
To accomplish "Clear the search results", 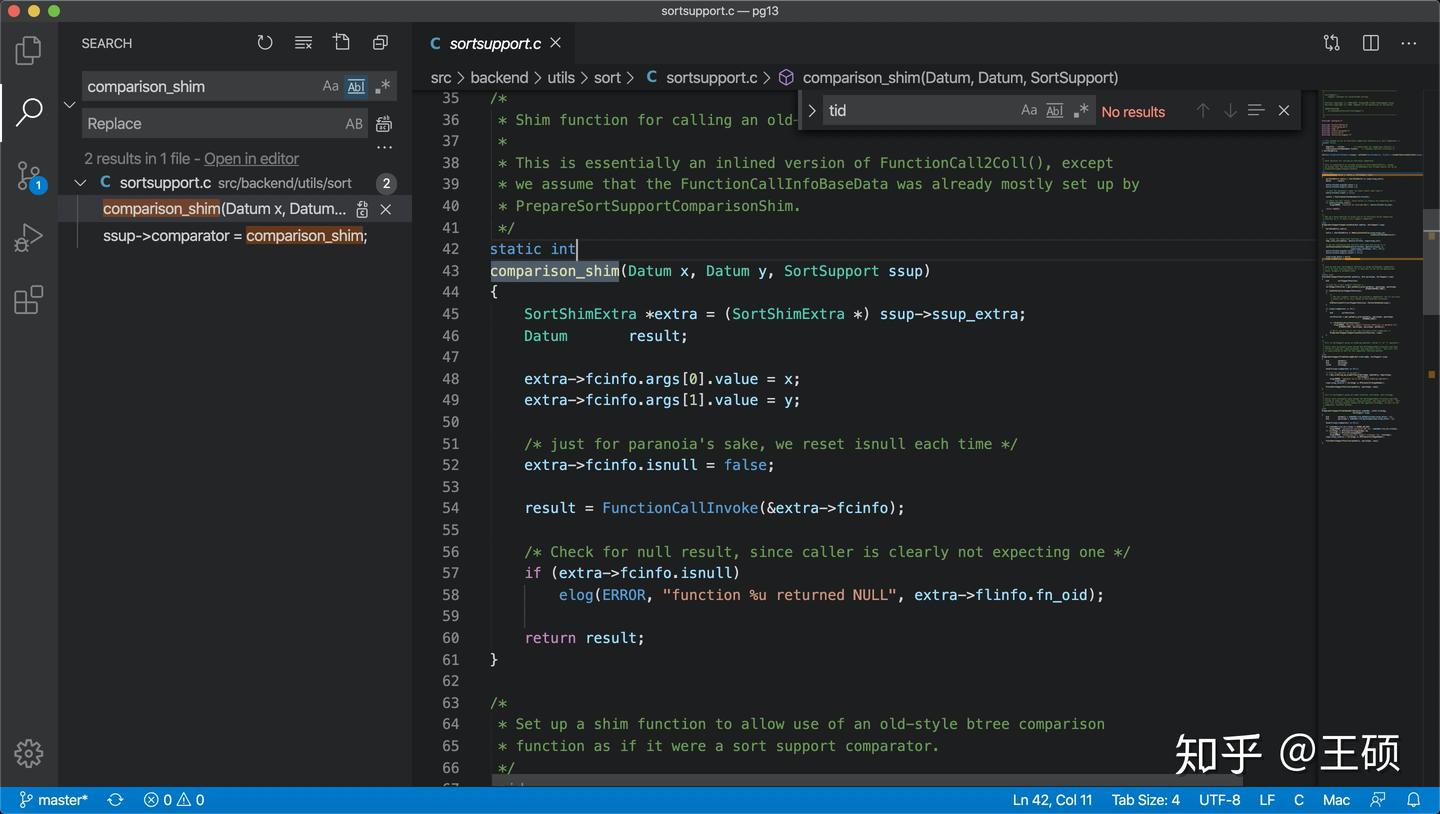I will click(x=304, y=43).
